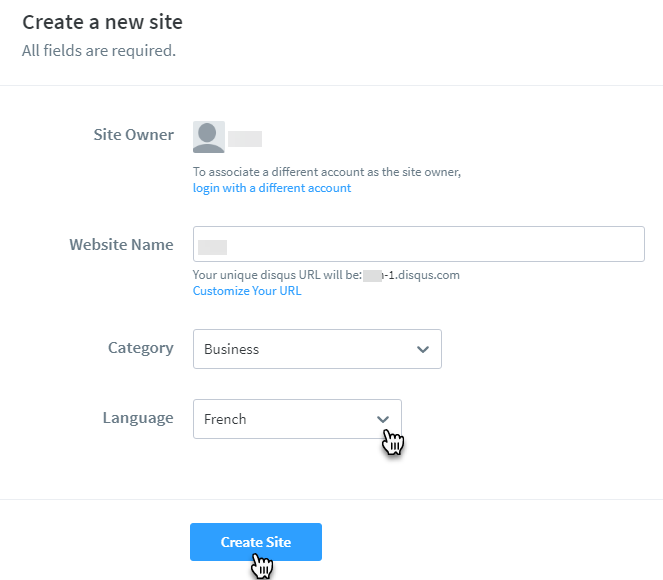663x580 pixels.
Task: Click the Language field label
Action: point(138,418)
